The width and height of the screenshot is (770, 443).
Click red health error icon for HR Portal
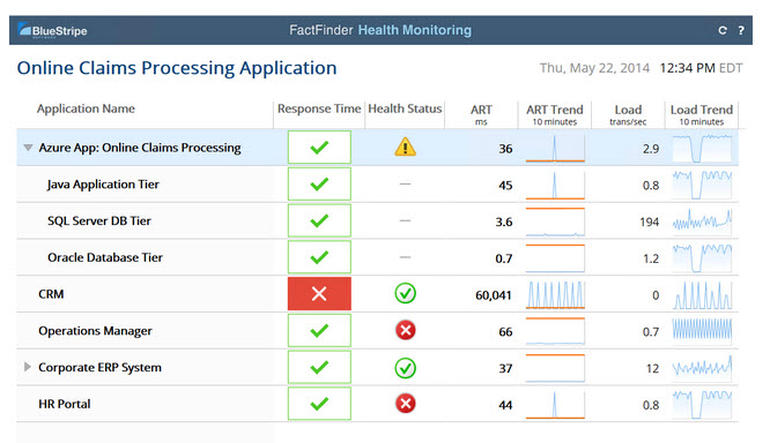click(x=405, y=404)
